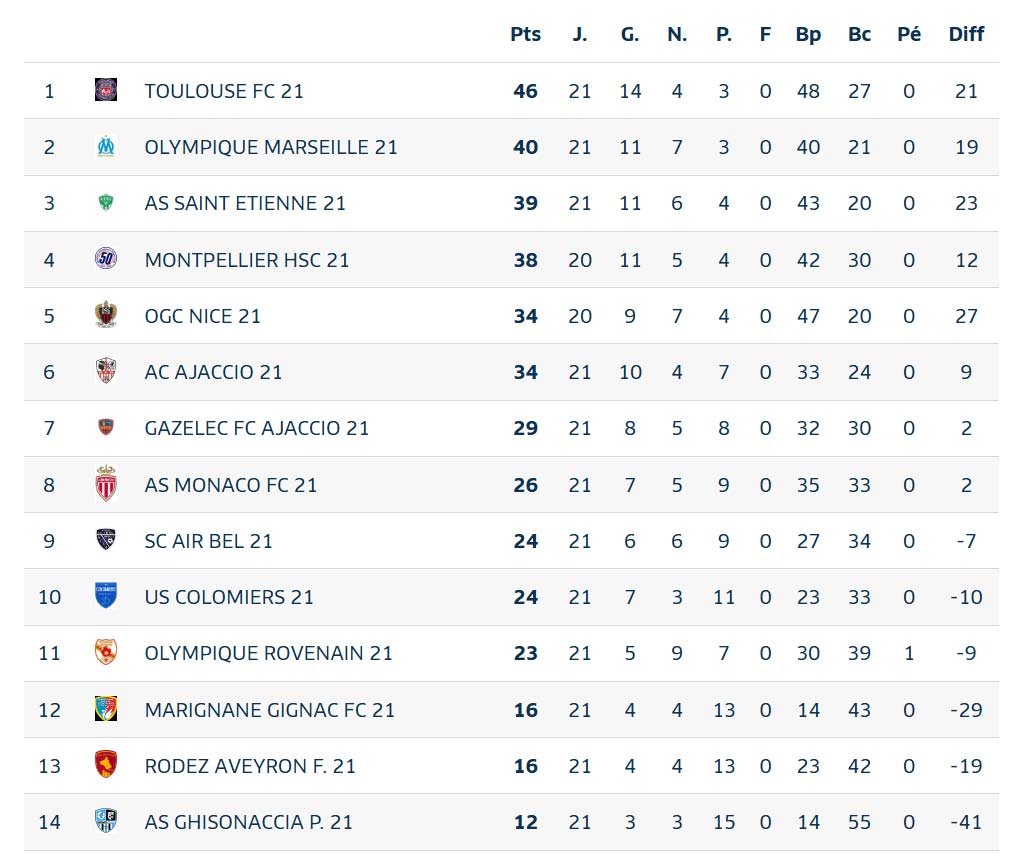Screen dimensions: 1019x862
Task: Click the Pts column header
Action: pos(525,34)
